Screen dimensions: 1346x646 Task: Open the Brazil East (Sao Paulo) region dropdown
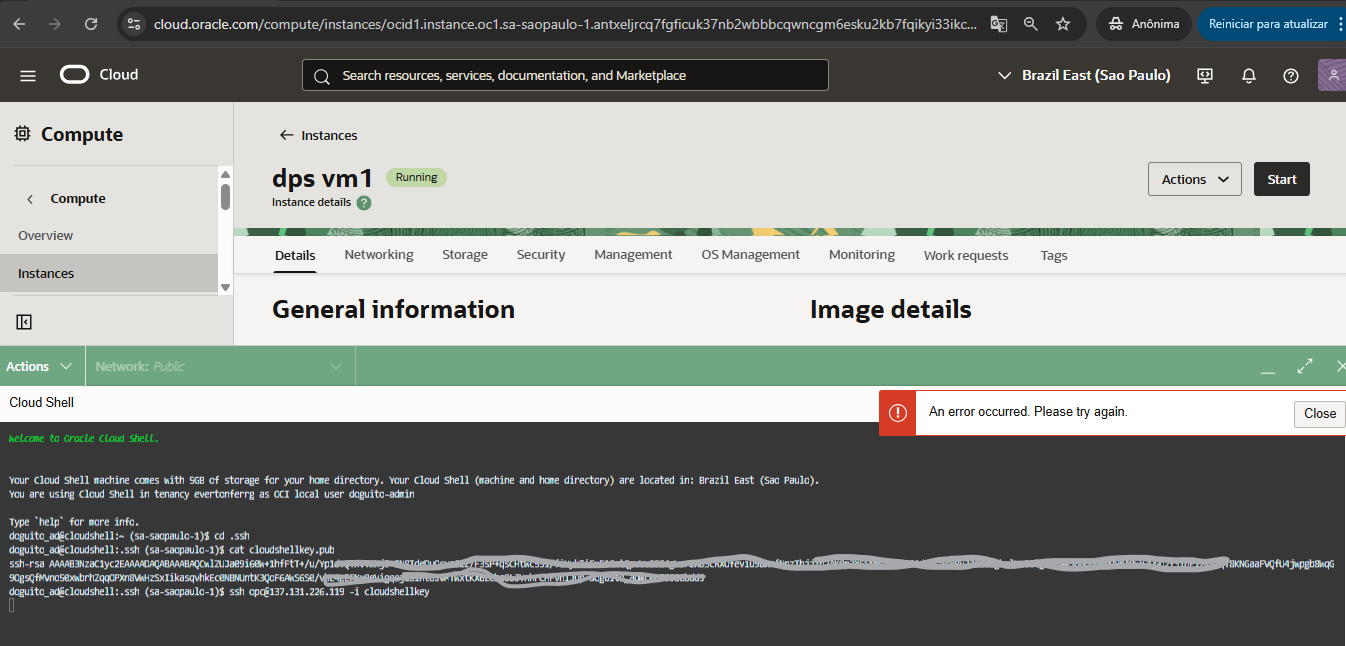1085,75
